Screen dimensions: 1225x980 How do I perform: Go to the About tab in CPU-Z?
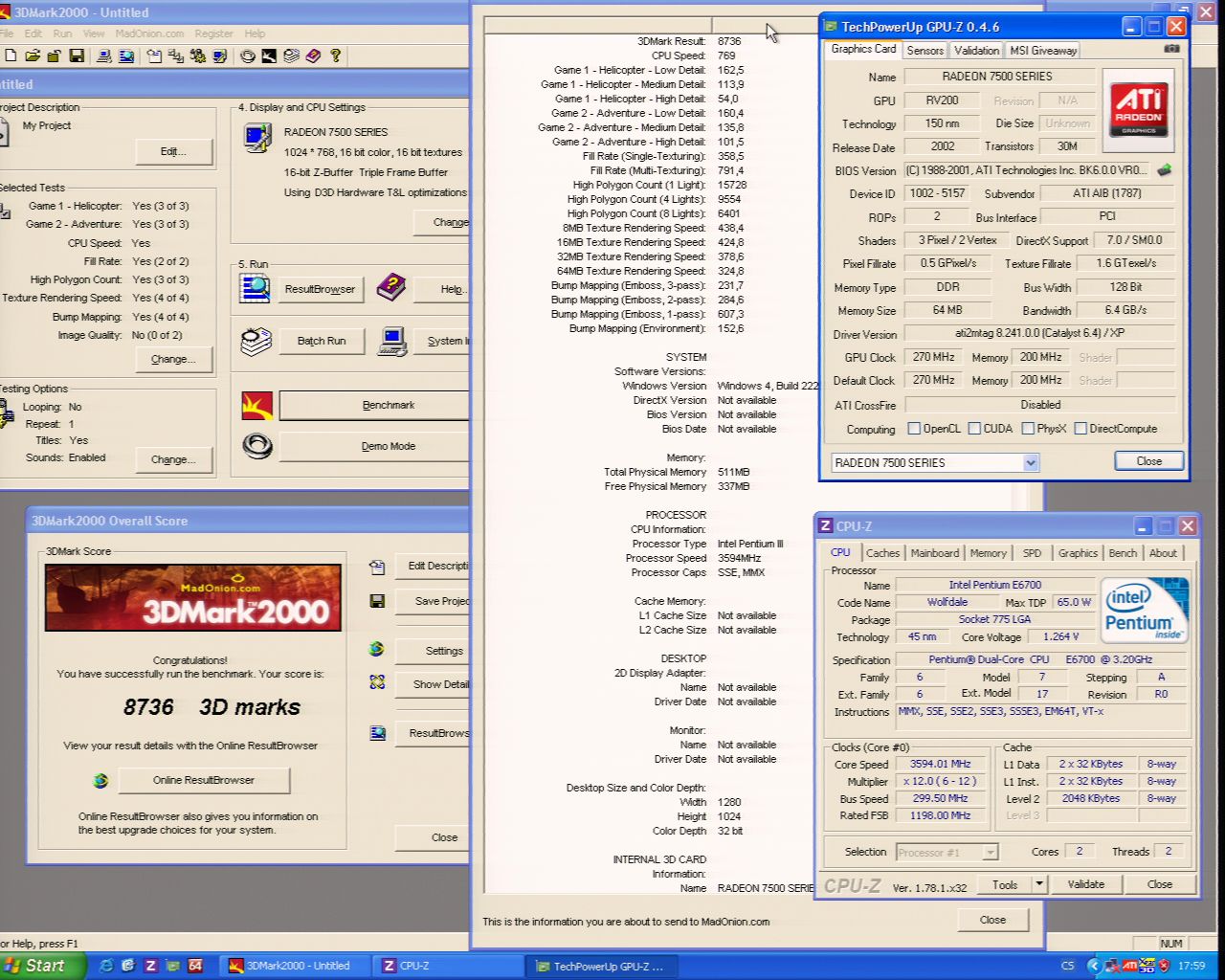coord(1163,553)
